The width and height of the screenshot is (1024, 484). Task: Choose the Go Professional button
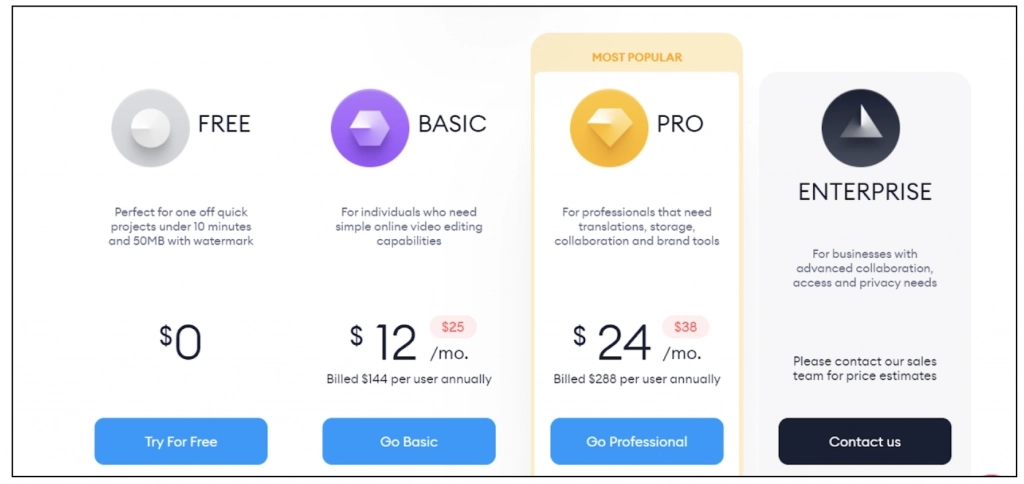click(636, 441)
